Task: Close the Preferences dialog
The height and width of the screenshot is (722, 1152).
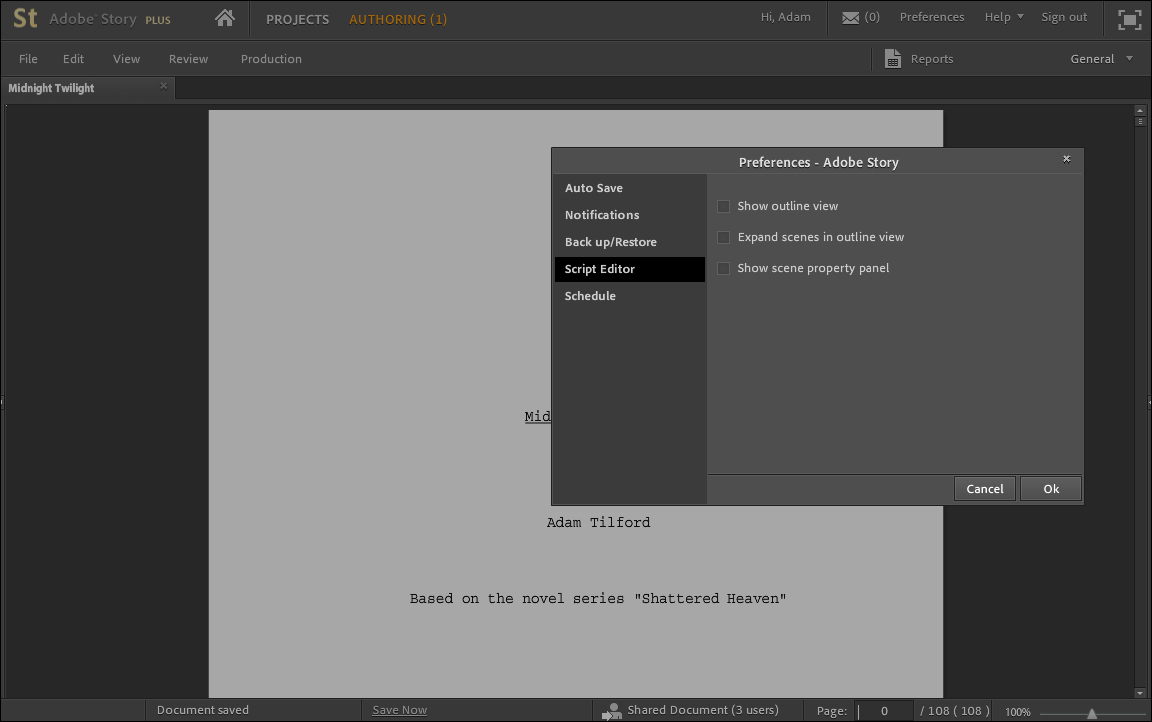Action: (1067, 159)
